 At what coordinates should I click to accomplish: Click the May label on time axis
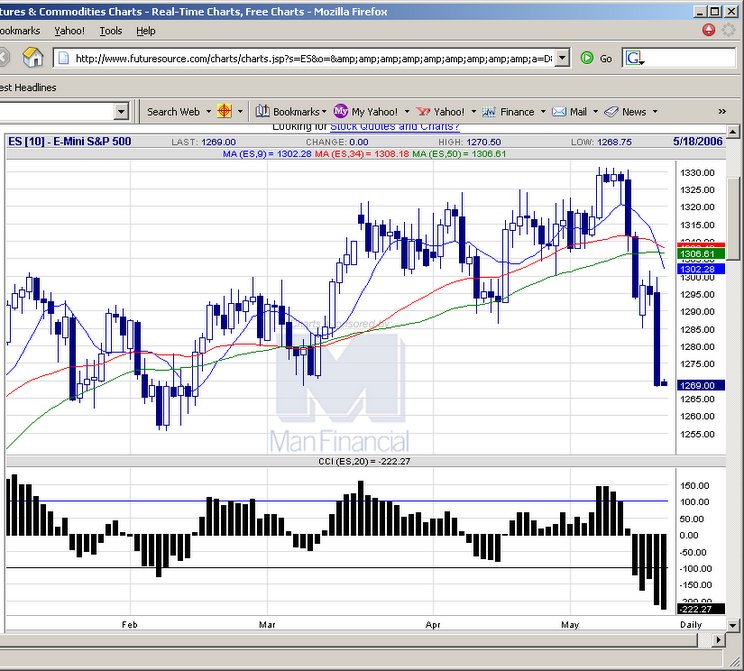570,624
